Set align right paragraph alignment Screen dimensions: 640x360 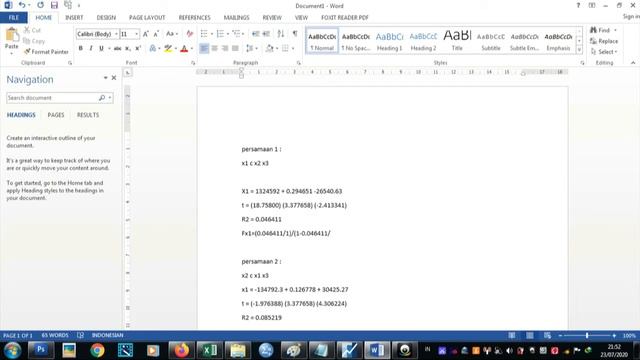[x=224, y=49]
